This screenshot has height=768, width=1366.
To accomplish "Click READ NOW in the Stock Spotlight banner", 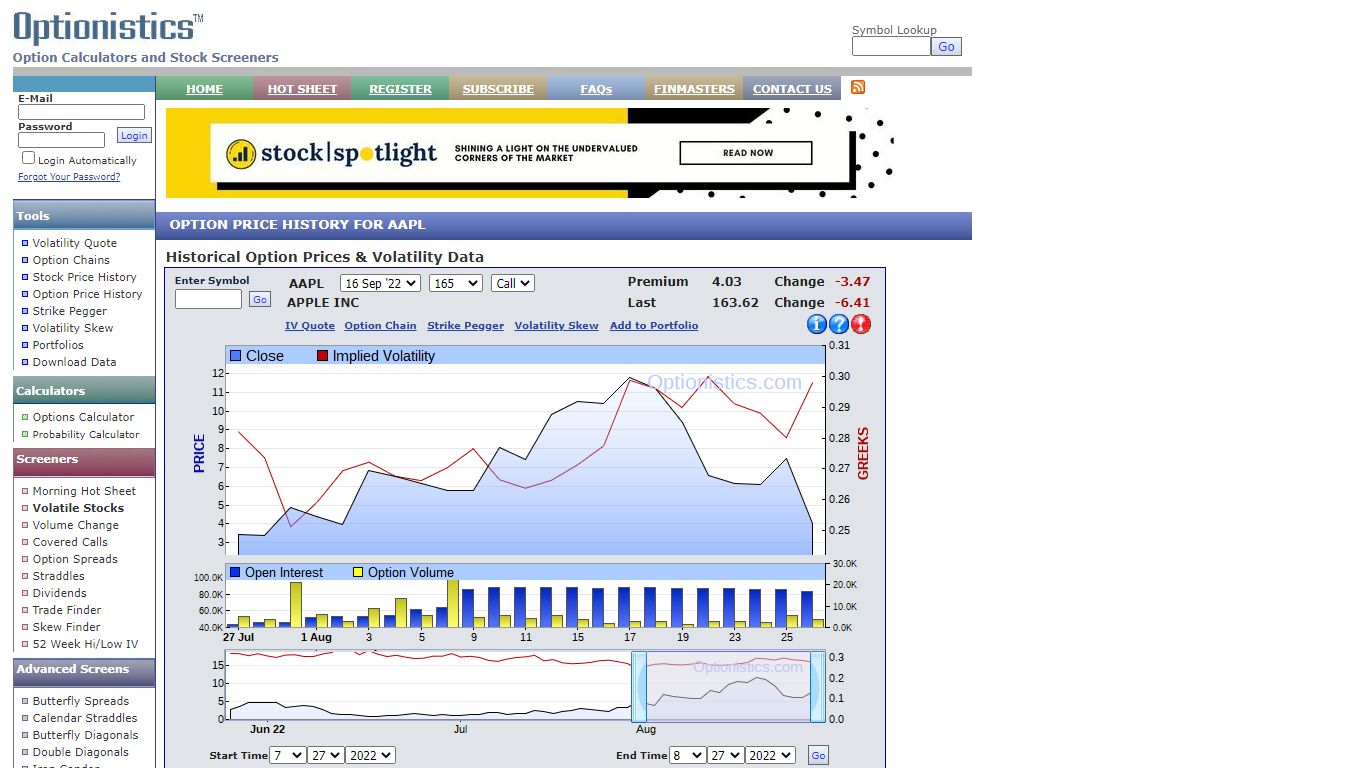I will (x=746, y=153).
